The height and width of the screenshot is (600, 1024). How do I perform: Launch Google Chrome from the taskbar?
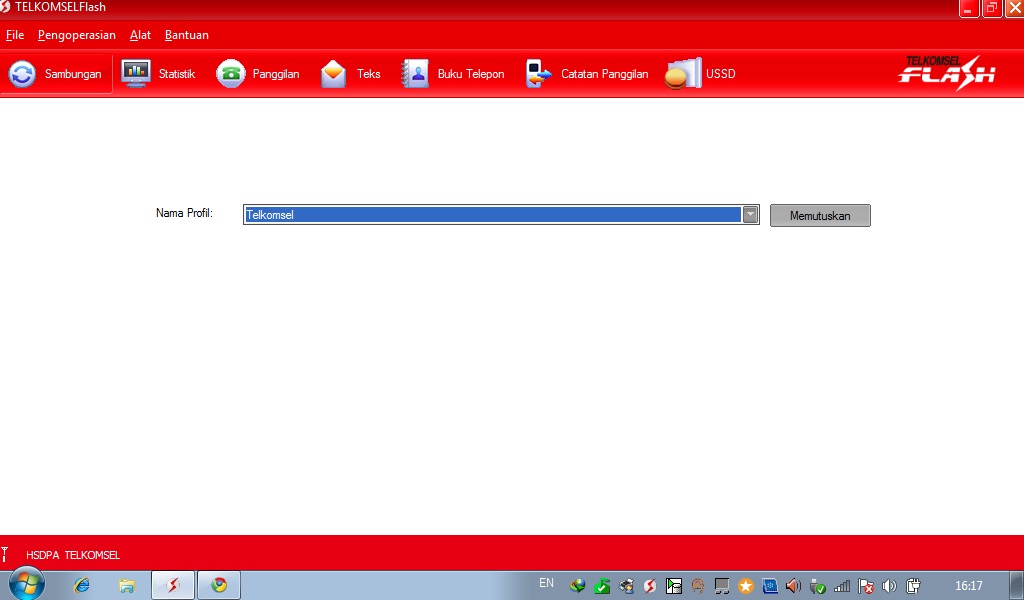218,585
